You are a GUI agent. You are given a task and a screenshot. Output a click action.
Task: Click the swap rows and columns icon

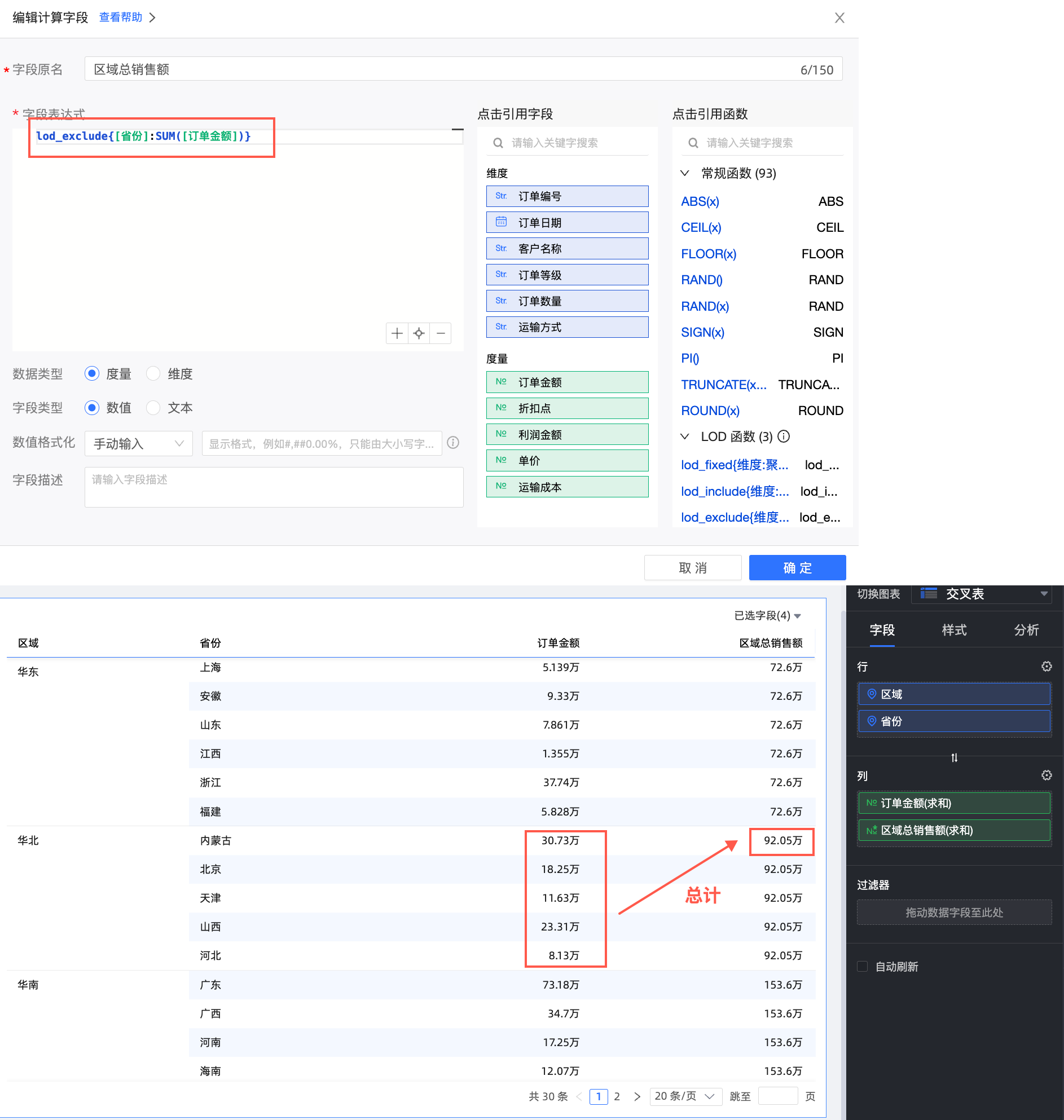955,757
